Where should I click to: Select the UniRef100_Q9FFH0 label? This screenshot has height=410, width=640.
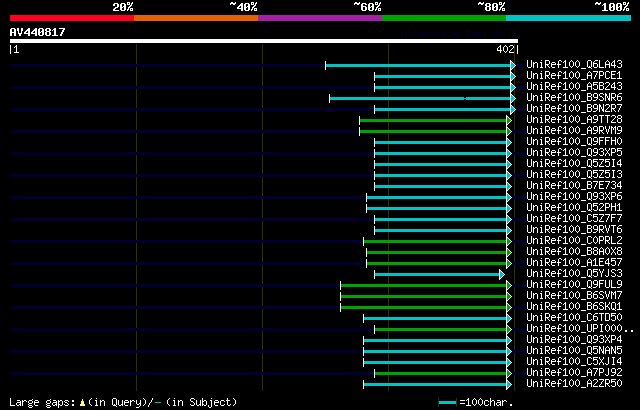574,142
